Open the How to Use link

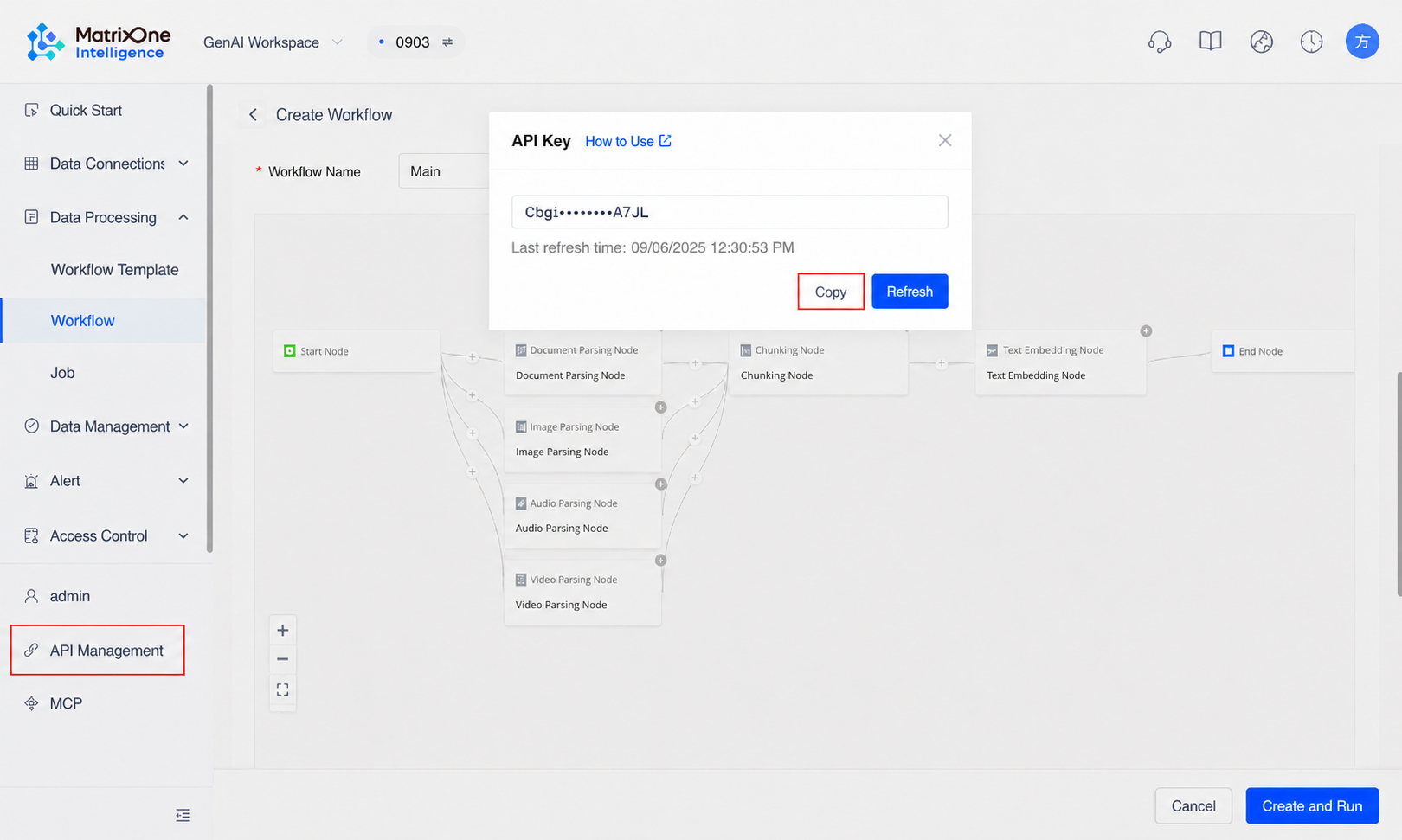pos(628,141)
